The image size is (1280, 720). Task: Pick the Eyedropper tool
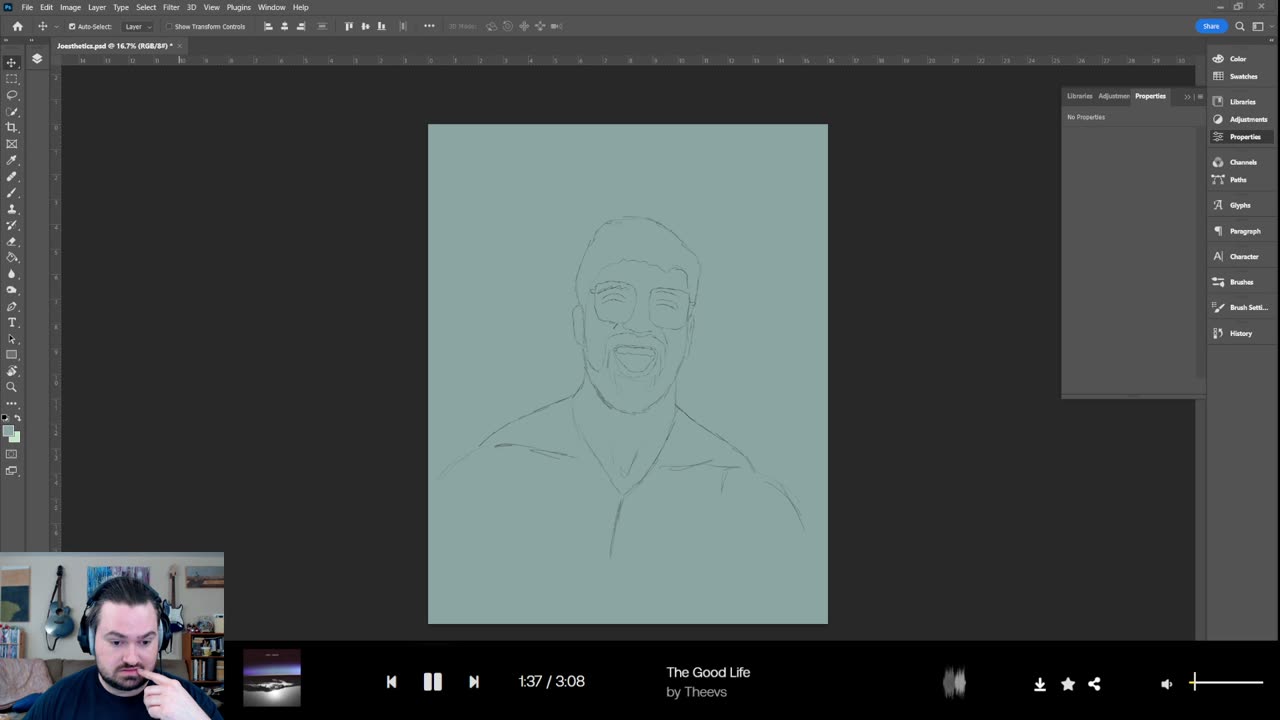pos(12,160)
